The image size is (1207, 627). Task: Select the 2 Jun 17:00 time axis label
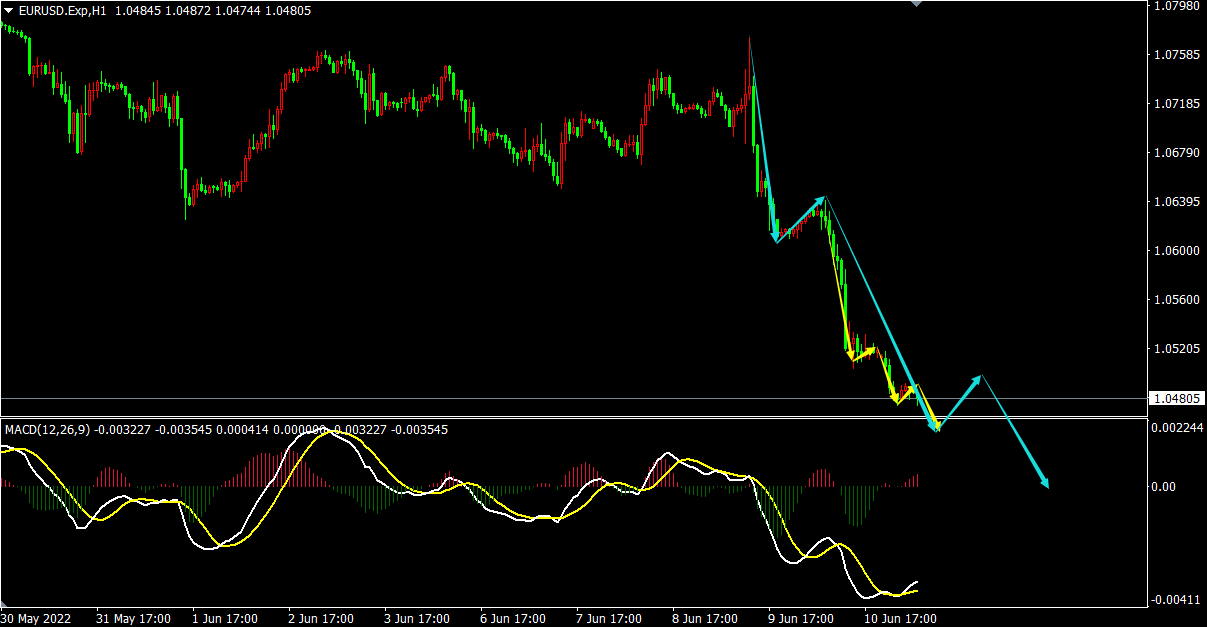pos(321,618)
